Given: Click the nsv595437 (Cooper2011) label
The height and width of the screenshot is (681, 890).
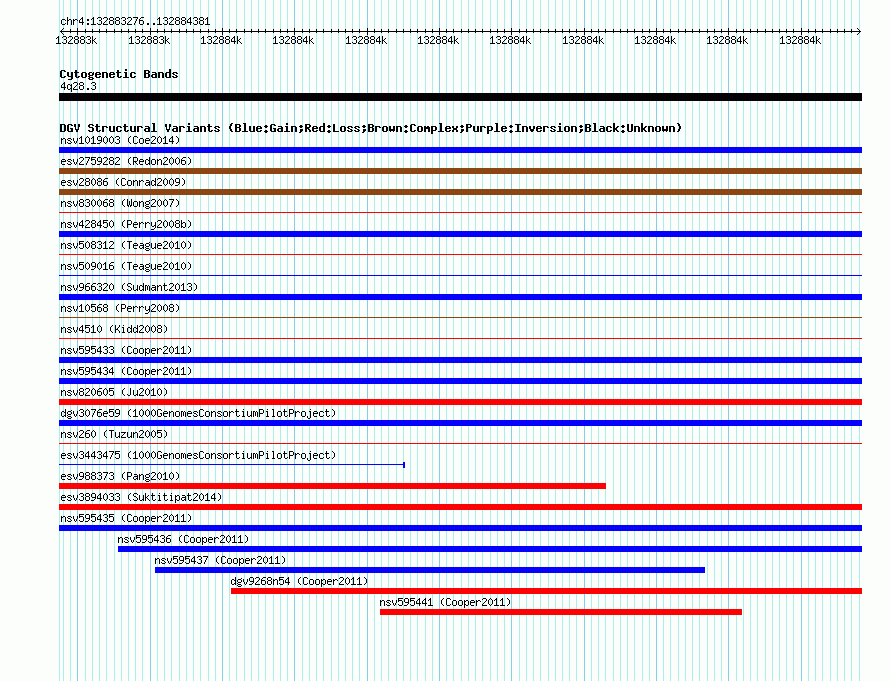Looking at the screenshot, I should pyautogui.click(x=220, y=560).
